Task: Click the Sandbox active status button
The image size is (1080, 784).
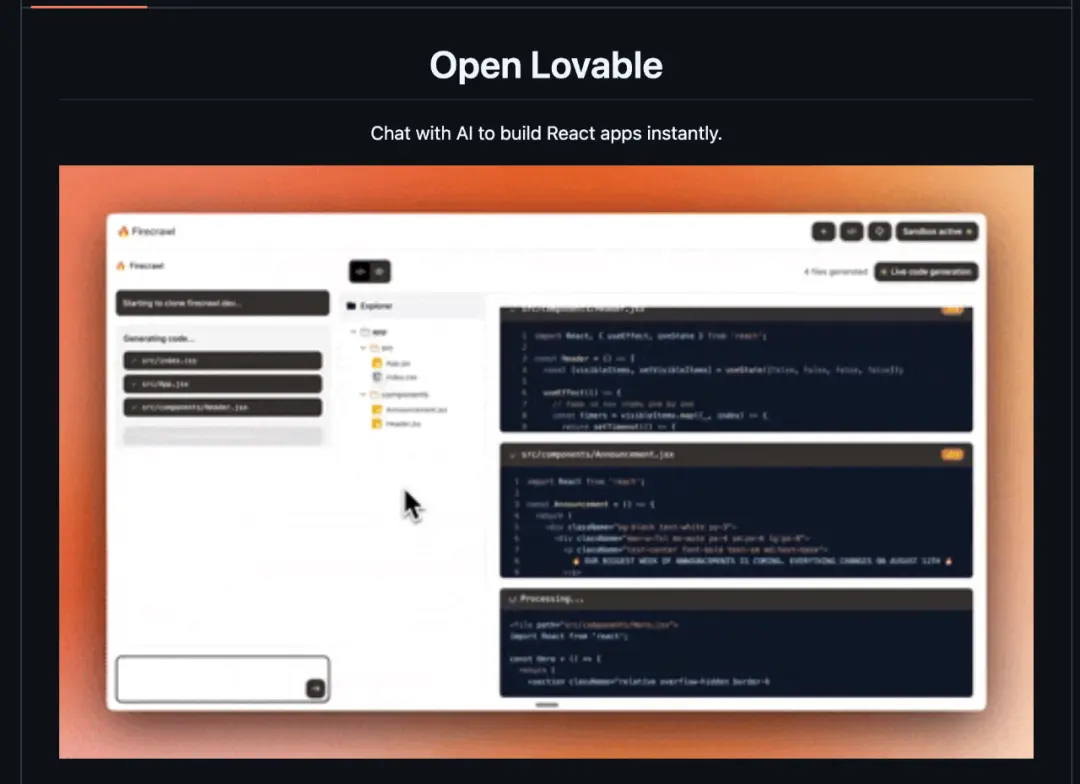Action: click(937, 231)
